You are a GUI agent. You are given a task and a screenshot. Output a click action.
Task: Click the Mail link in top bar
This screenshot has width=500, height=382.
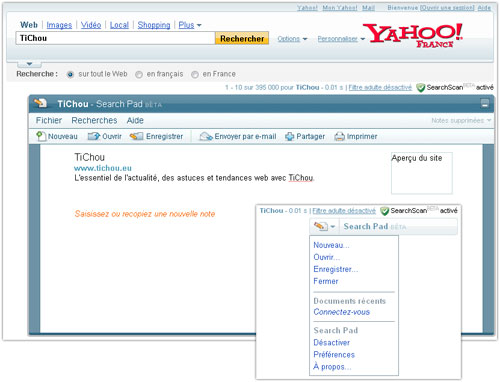(x=368, y=8)
